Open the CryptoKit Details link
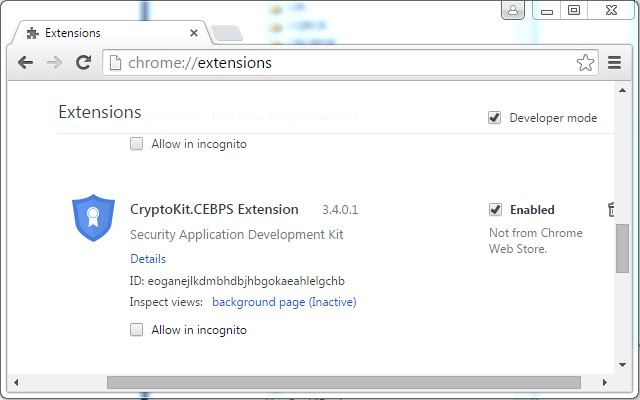This screenshot has height=400, width=640. (148, 259)
